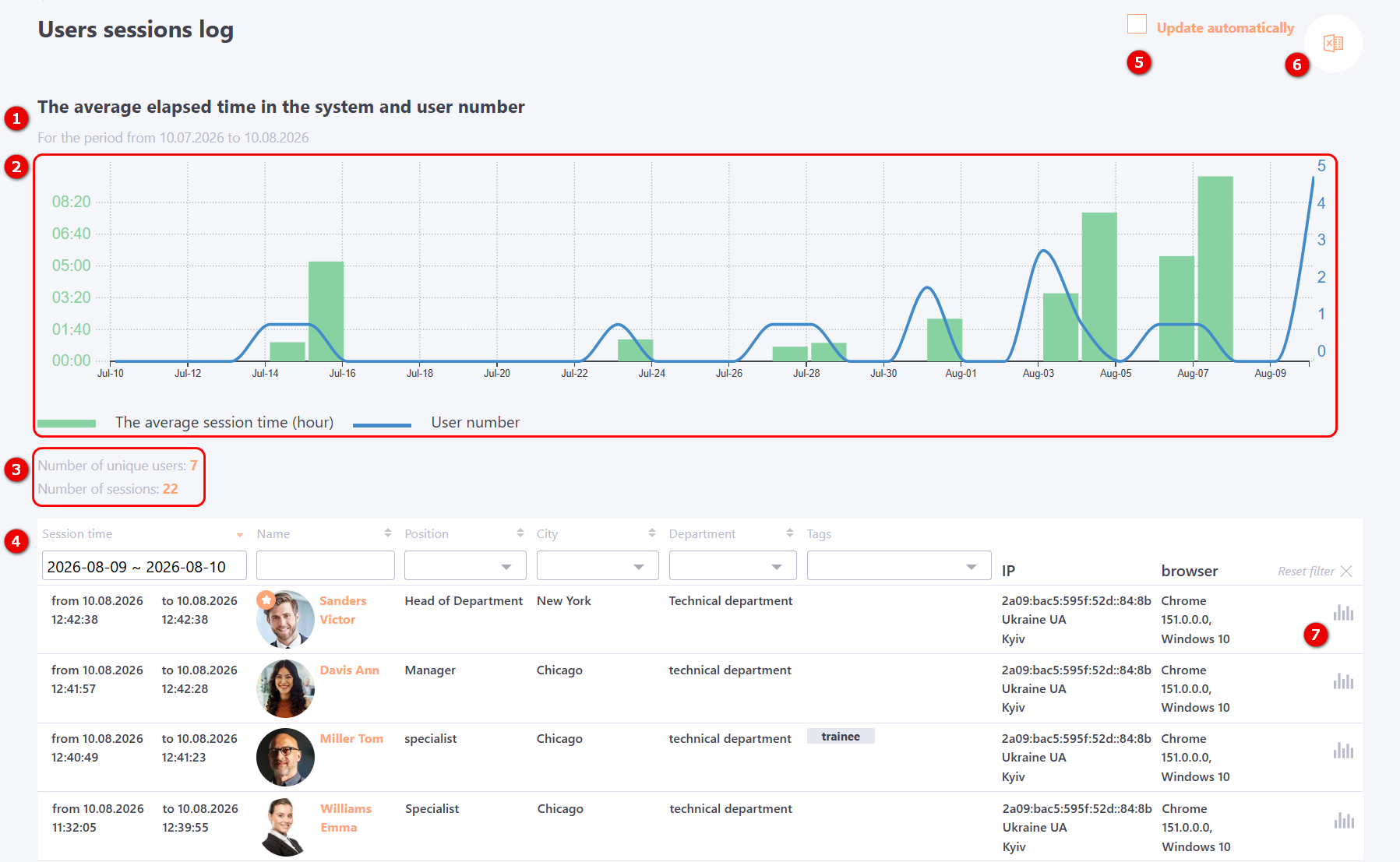Open the Position filter dropdown
1400x862 pixels.
coord(465,566)
